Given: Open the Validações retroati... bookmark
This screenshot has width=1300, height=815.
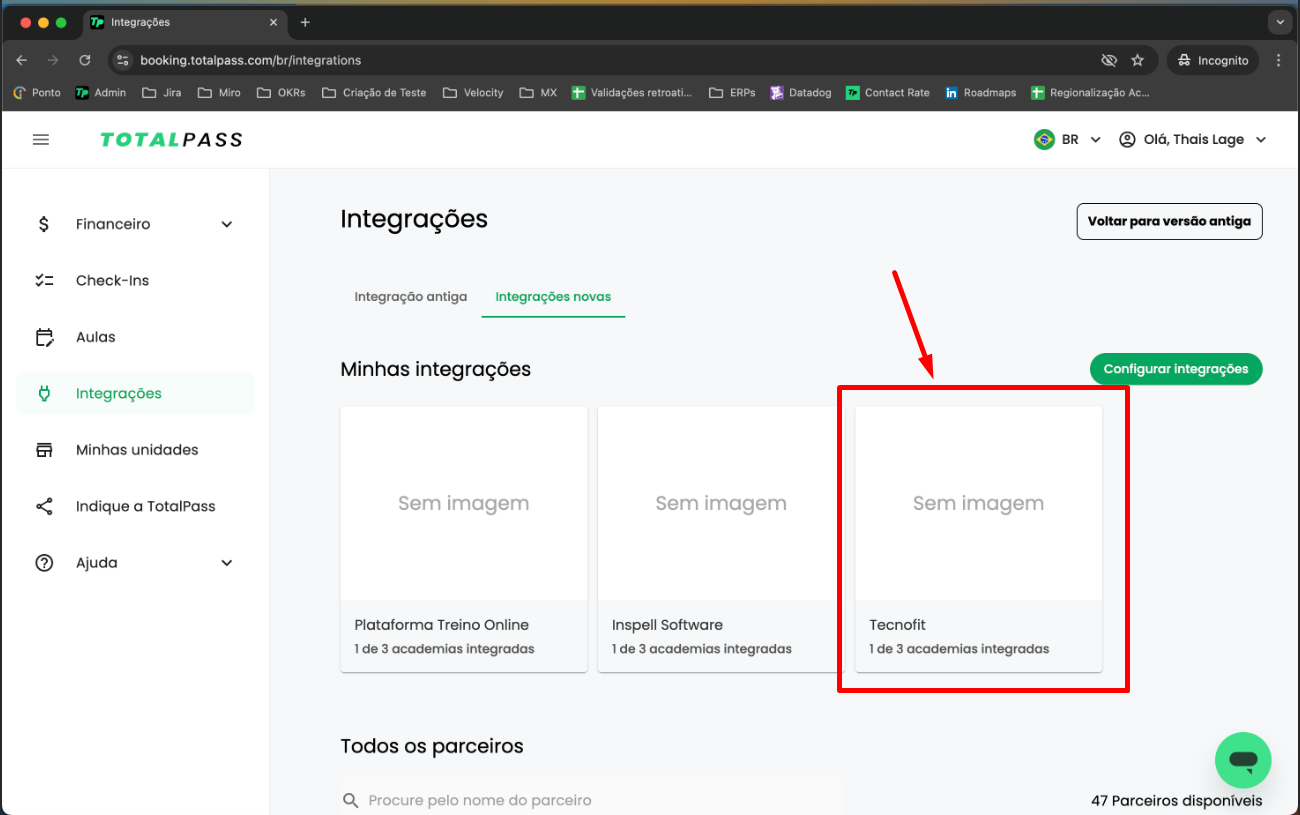Looking at the screenshot, I should pos(632,92).
